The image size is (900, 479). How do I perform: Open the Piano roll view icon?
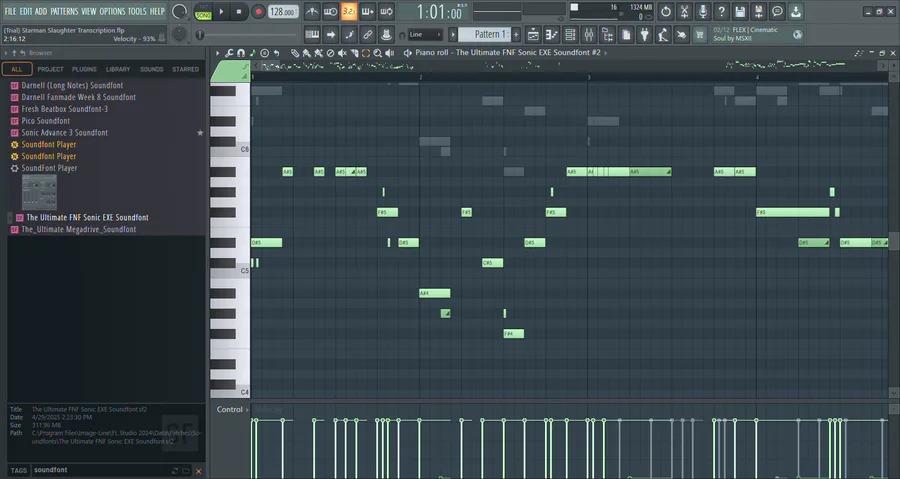(551, 35)
